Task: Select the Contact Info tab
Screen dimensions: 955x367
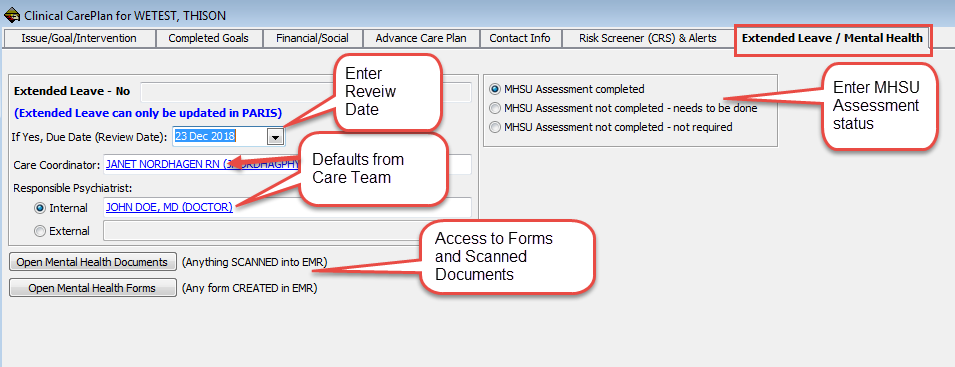Action: [x=520, y=38]
